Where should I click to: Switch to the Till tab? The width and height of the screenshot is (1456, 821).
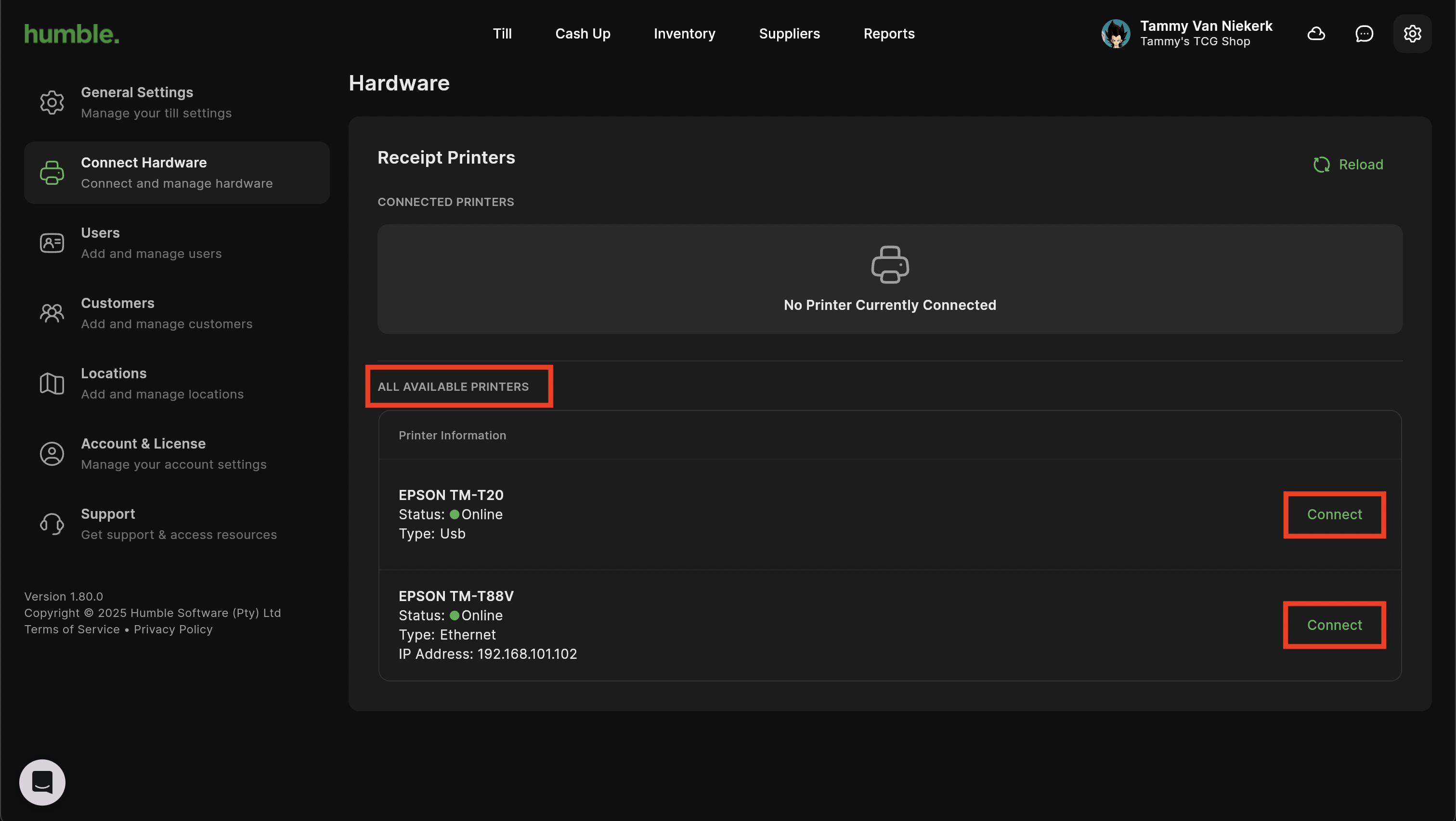(502, 34)
